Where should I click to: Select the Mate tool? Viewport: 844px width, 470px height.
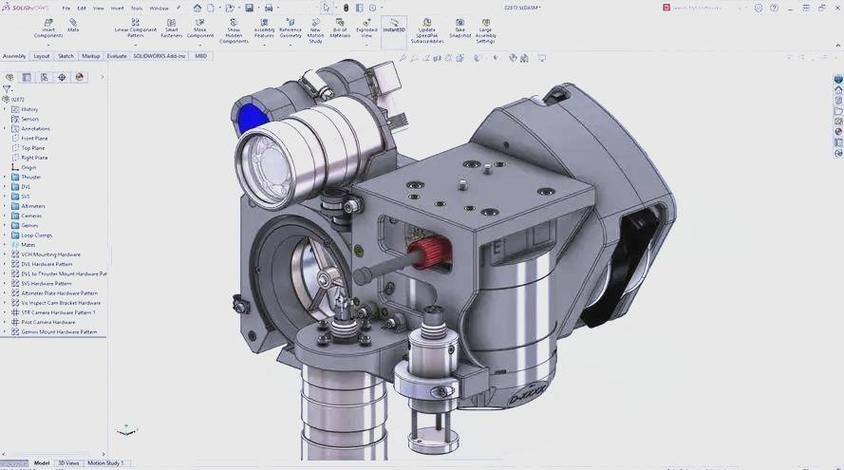pyautogui.click(x=73, y=25)
